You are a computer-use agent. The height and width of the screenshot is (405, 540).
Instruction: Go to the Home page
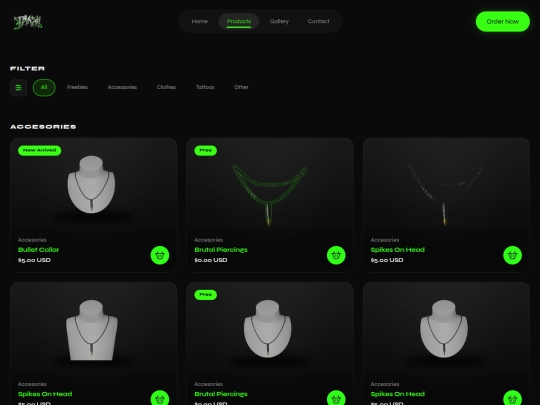coord(199,21)
